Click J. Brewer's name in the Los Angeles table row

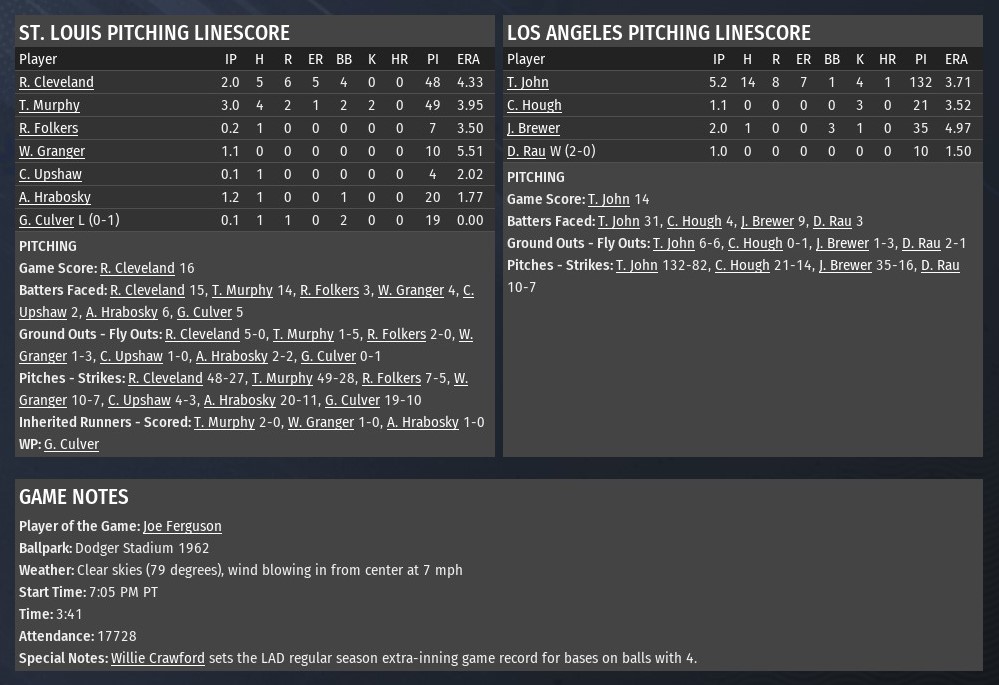tap(533, 128)
